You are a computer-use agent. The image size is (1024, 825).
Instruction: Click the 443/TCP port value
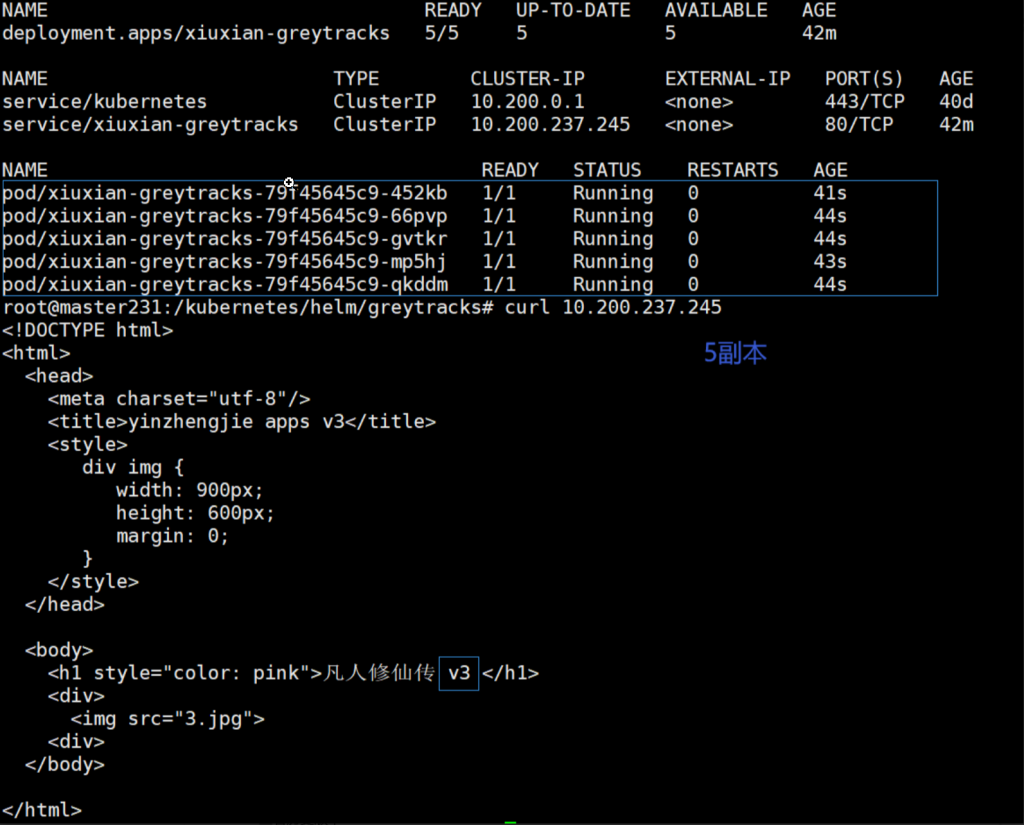click(x=864, y=102)
